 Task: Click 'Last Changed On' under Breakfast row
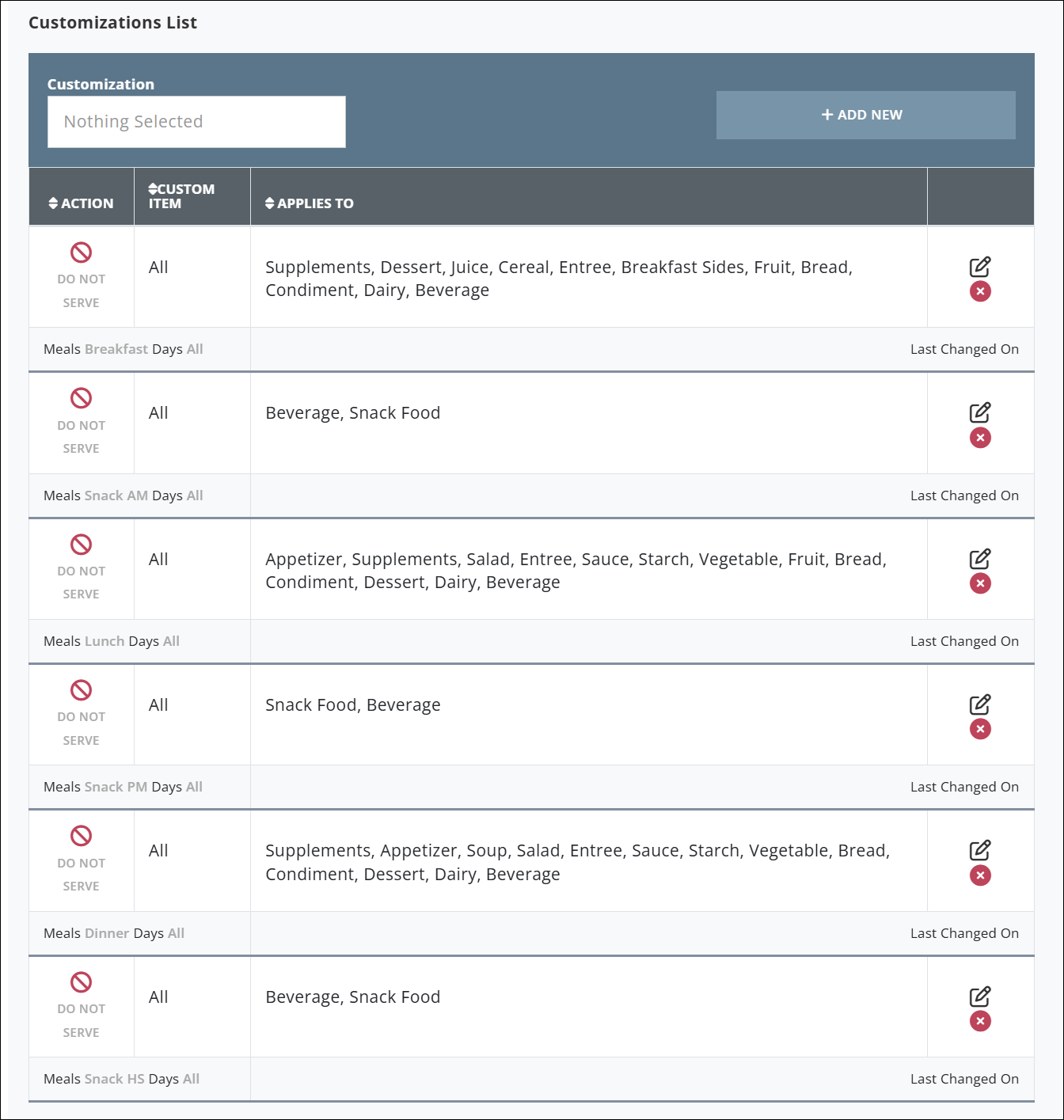click(x=964, y=349)
